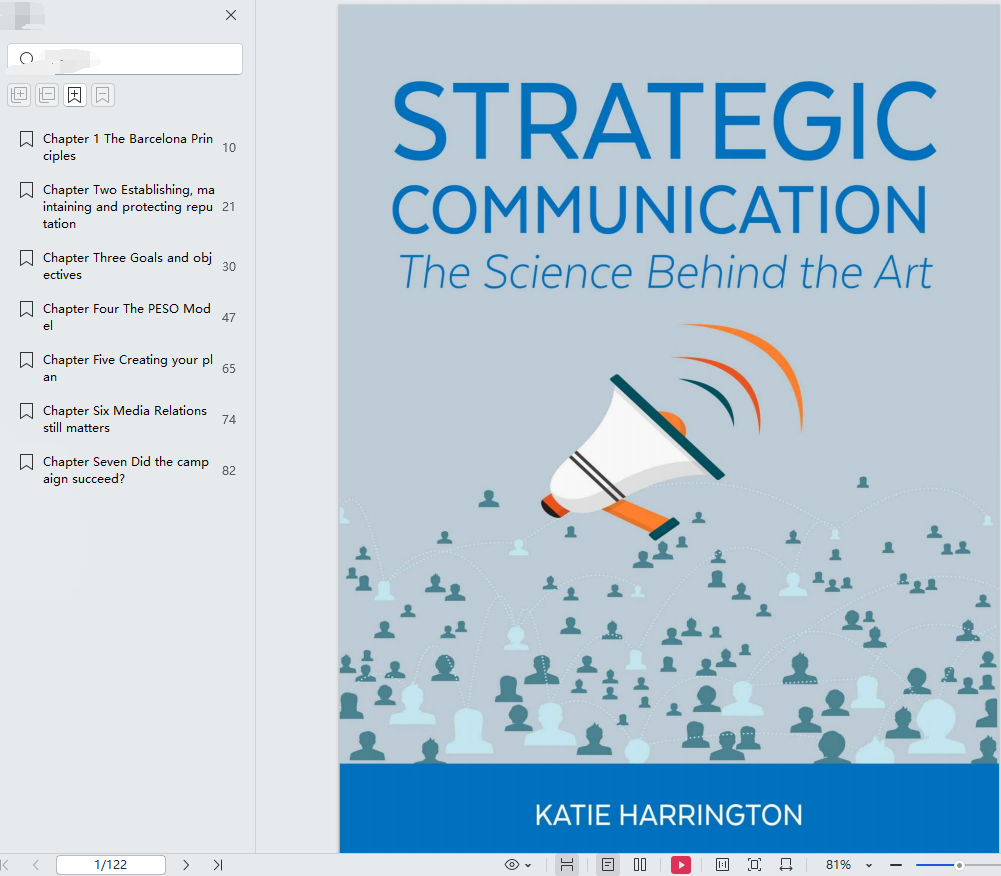The image size is (1001, 876).
Task: Click the book cover title STRATEGIC
Action: [665, 120]
